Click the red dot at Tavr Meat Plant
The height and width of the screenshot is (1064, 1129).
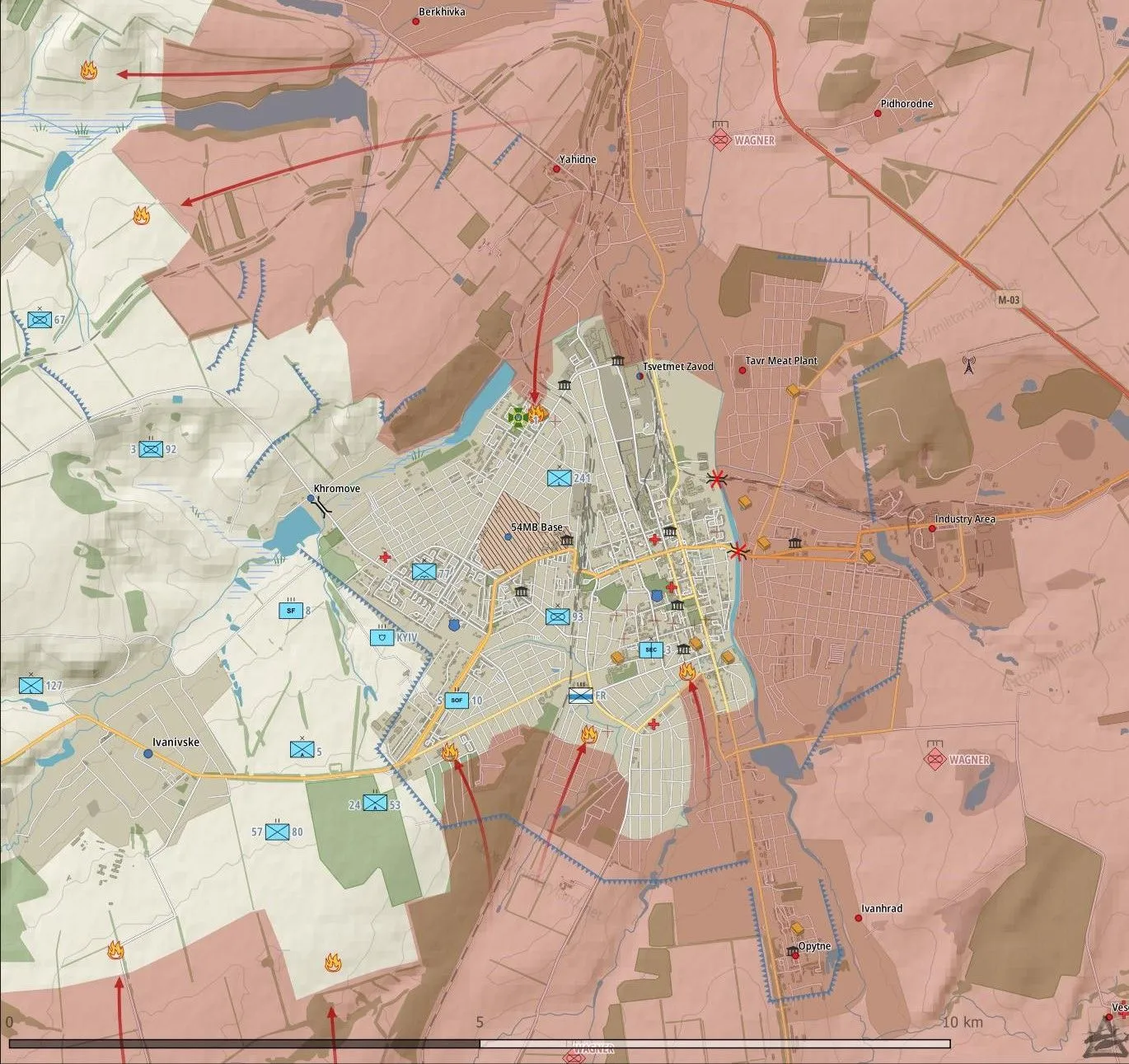tap(742, 371)
